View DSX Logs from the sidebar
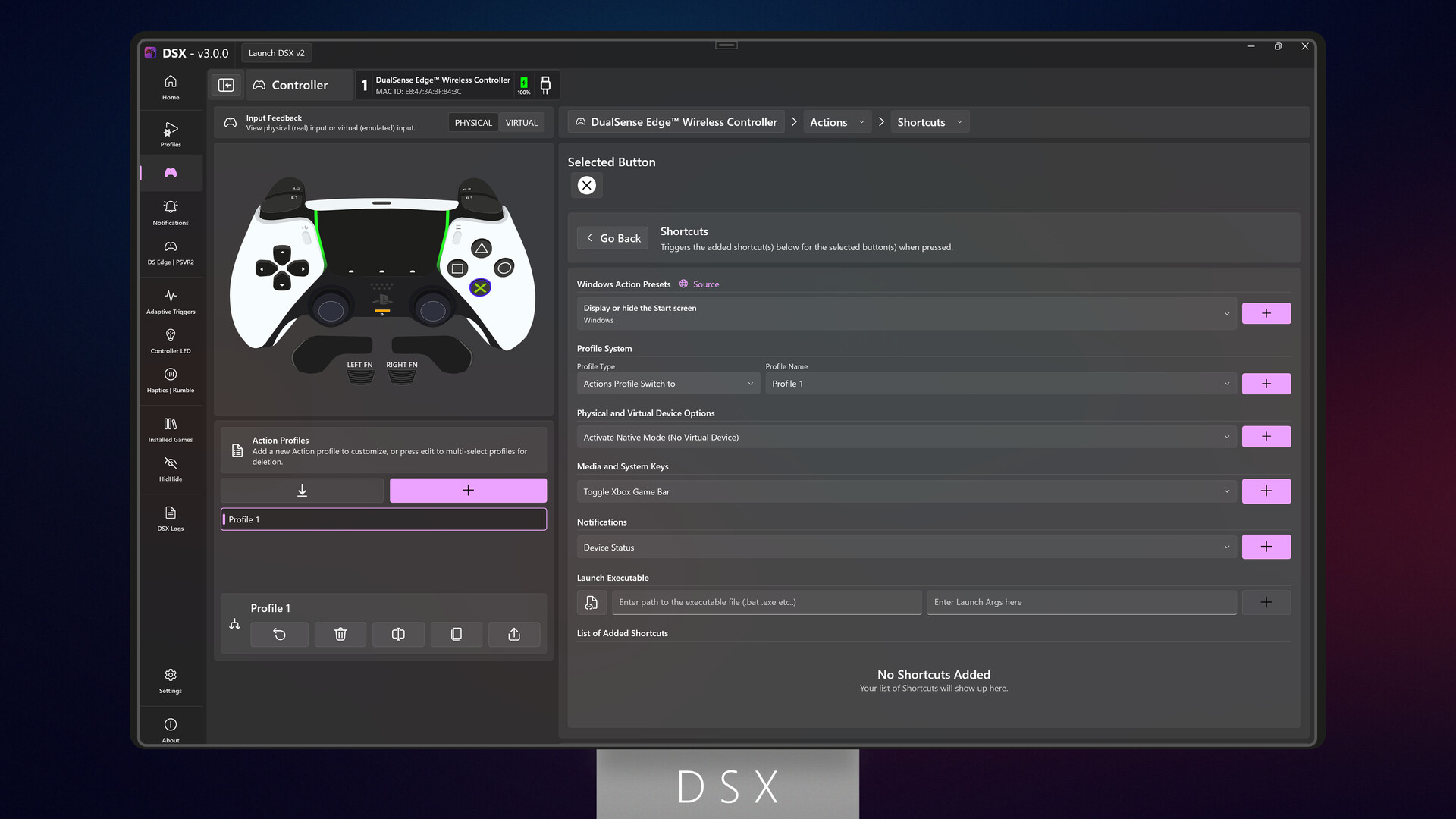Viewport: 1456px width, 819px height. pyautogui.click(x=170, y=518)
